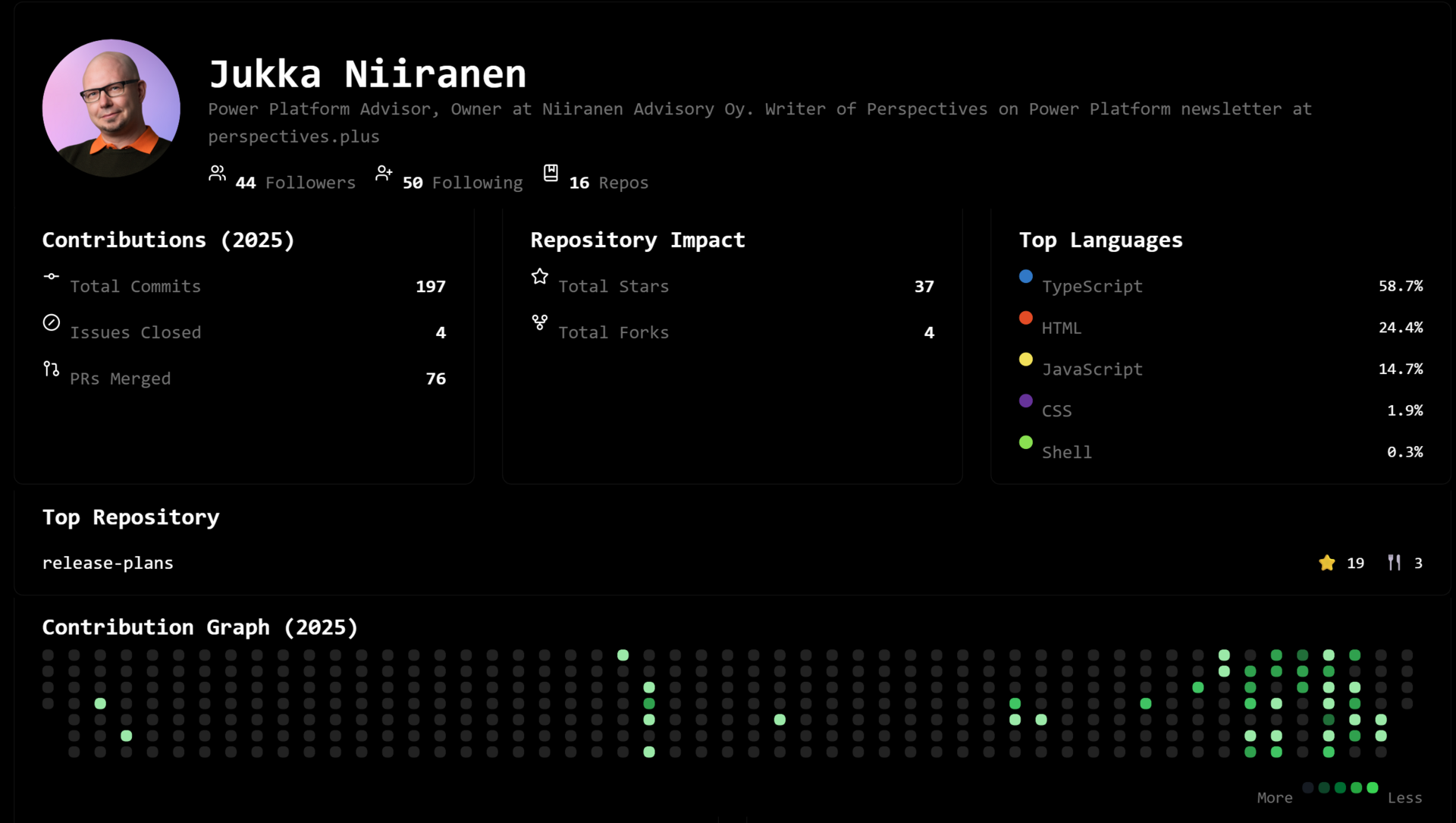
Task: Click the yellow JavaScript color dot
Action: [x=1025, y=360]
